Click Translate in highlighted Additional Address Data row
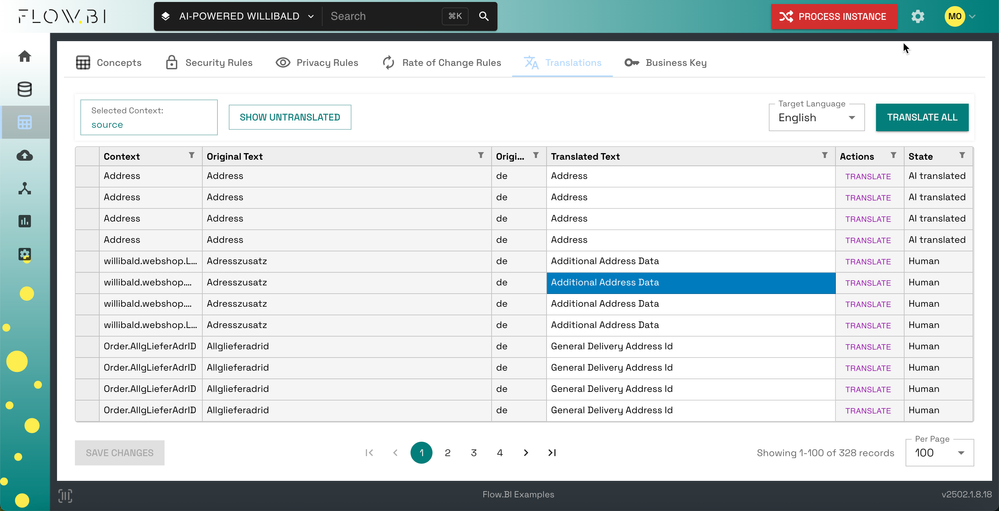The image size is (999, 511). click(x=868, y=283)
